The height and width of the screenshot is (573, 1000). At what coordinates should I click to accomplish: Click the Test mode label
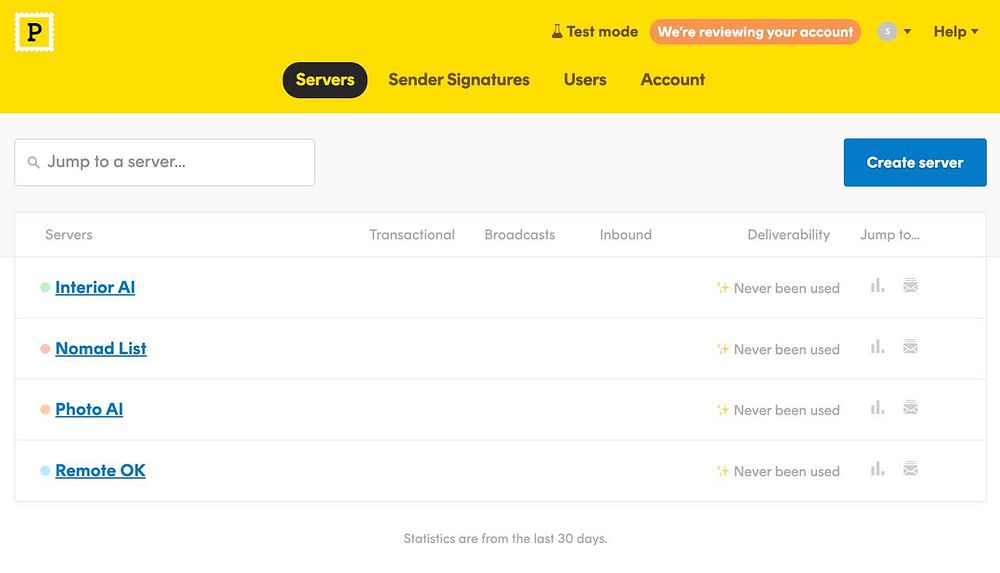[602, 31]
